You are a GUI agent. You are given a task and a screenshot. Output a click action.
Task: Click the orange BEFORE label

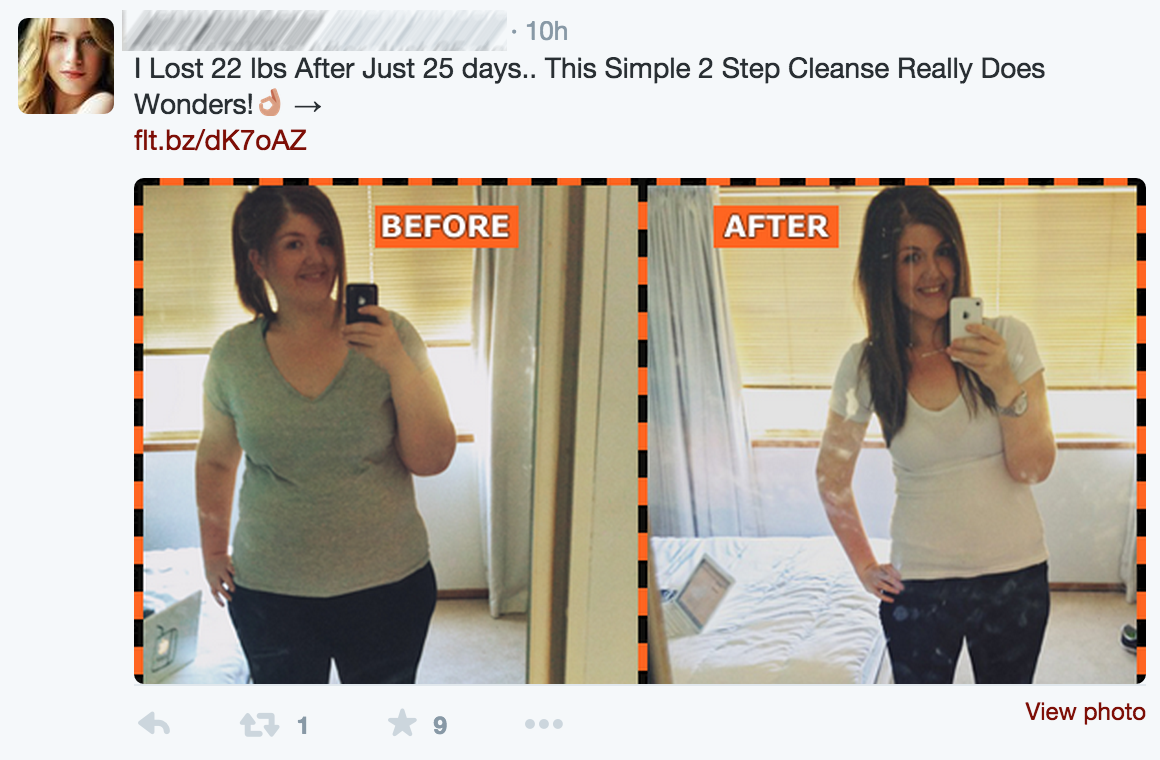(446, 226)
